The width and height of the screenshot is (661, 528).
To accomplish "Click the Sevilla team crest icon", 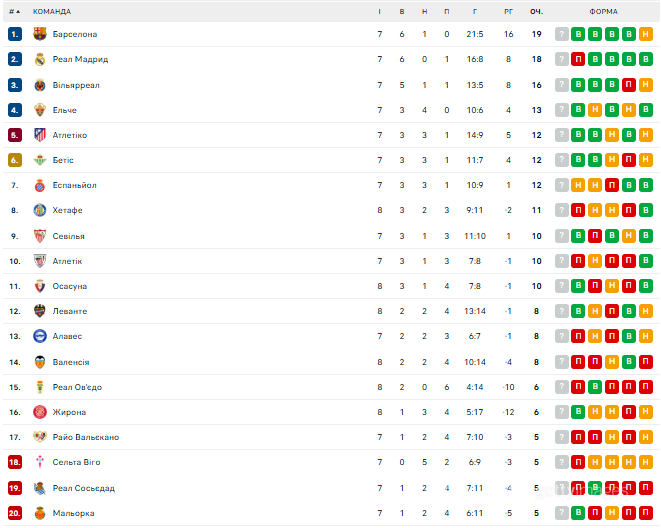I will pyautogui.click(x=40, y=236).
